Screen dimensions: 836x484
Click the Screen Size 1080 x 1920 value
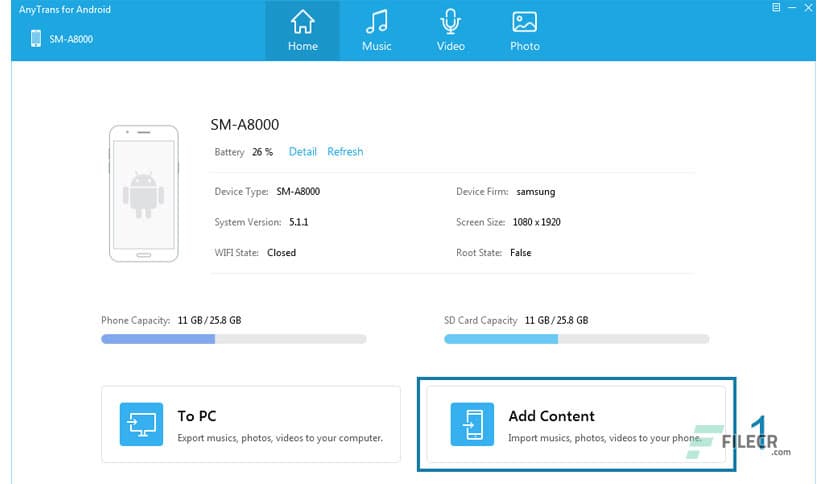pyautogui.click(x=536, y=222)
